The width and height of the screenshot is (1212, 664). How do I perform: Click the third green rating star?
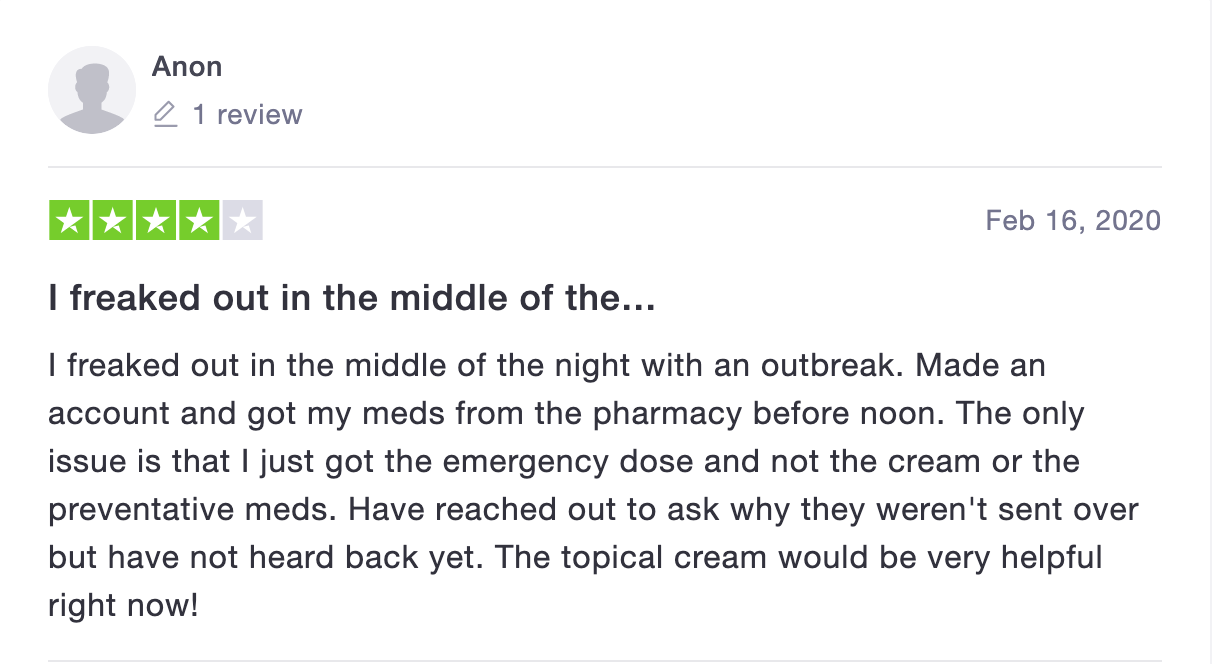point(156,222)
